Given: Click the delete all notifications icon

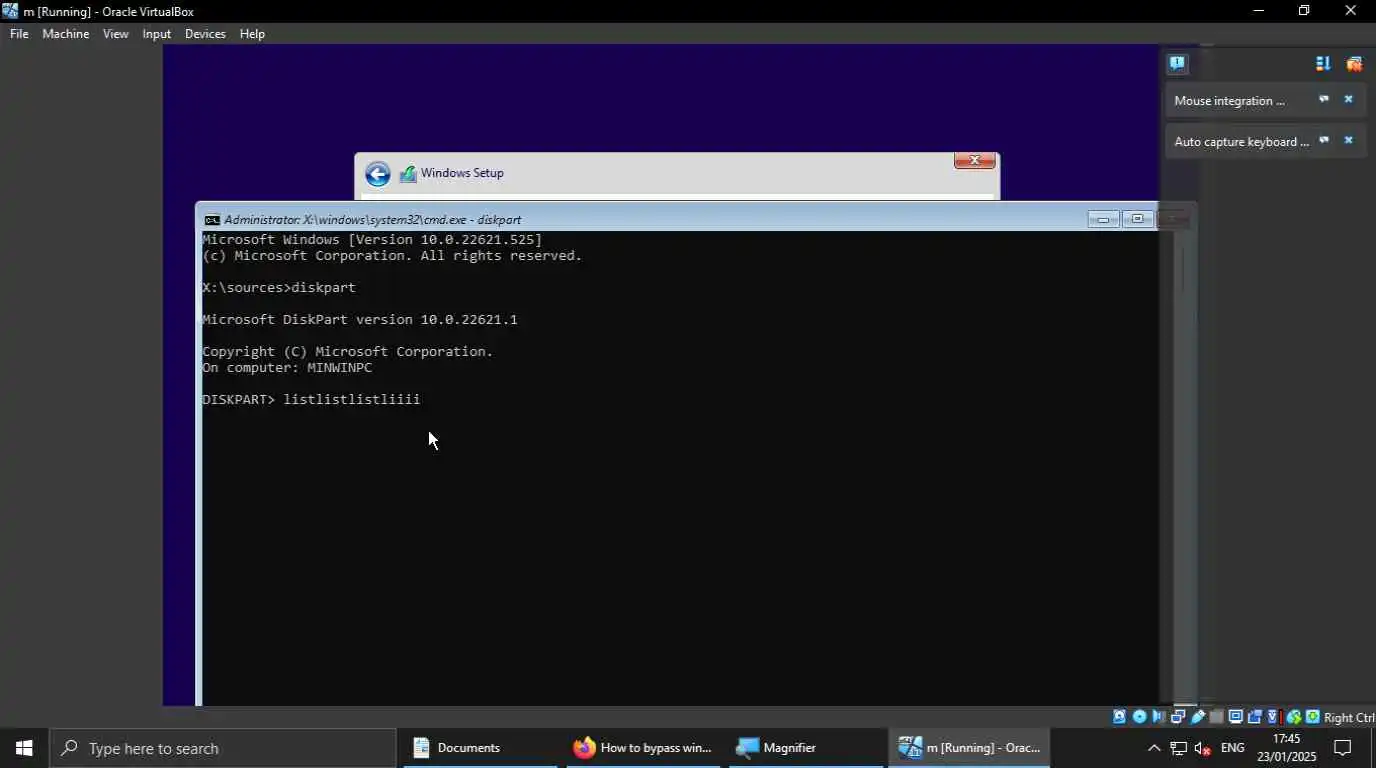Looking at the screenshot, I should 1354,63.
